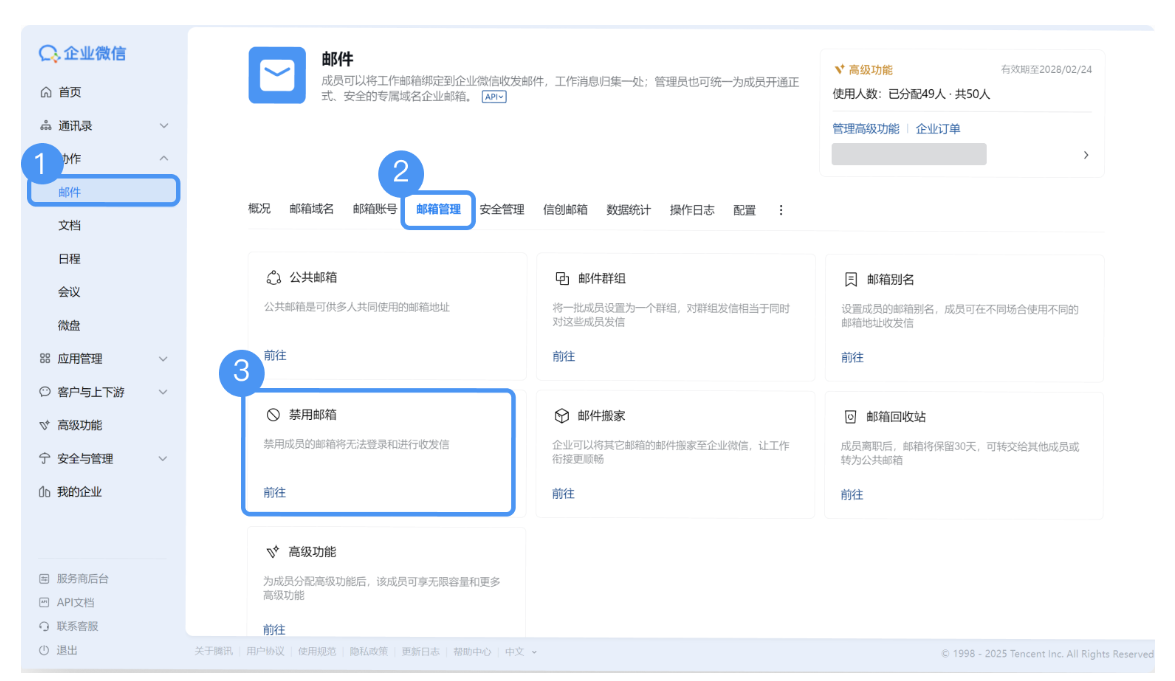Click the 邮箱回收站 card icon

click(x=850, y=417)
